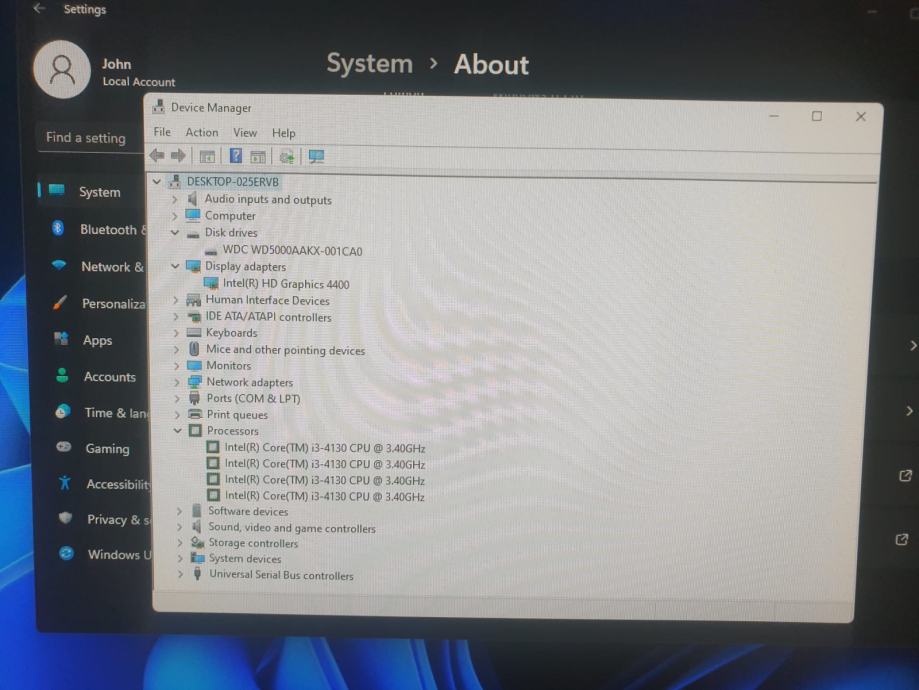Select Intel(R) HD Graphics 4400 adapter
The height and width of the screenshot is (690, 919).
285,284
